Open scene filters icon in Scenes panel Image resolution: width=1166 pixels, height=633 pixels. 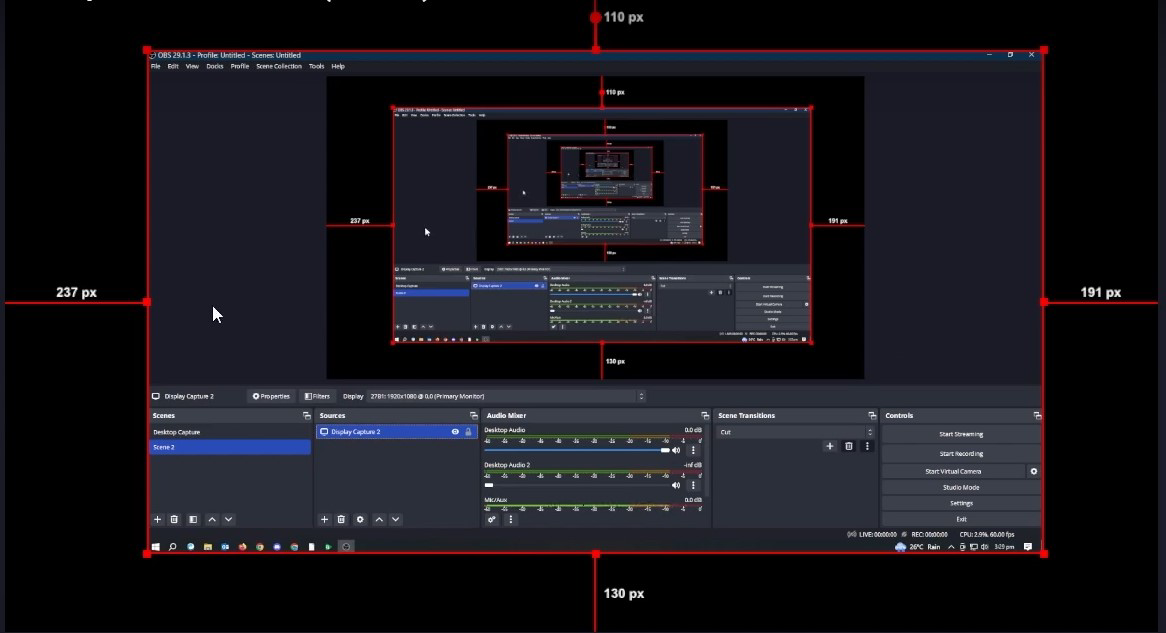click(193, 519)
